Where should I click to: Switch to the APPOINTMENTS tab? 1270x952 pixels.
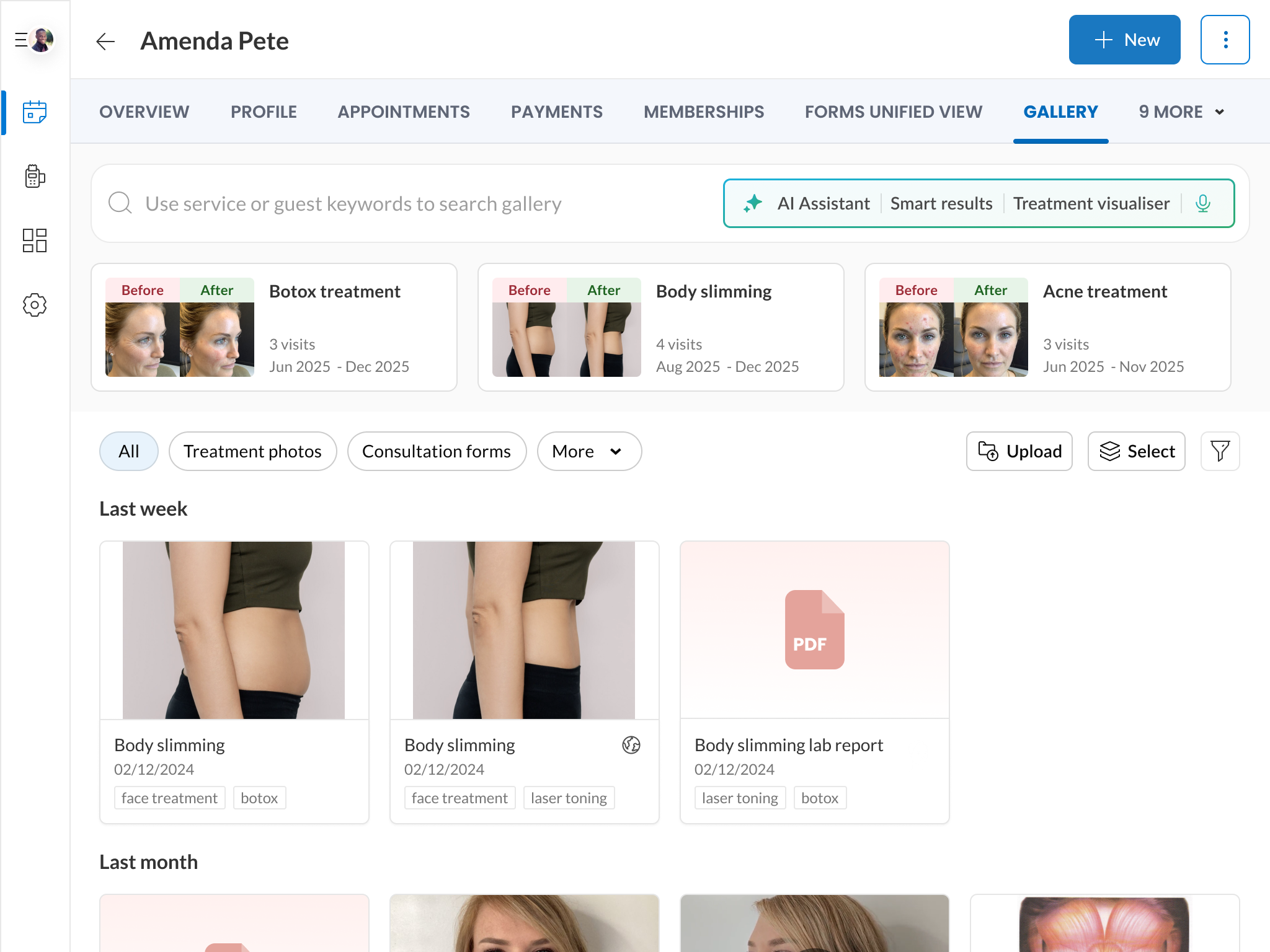[404, 112]
